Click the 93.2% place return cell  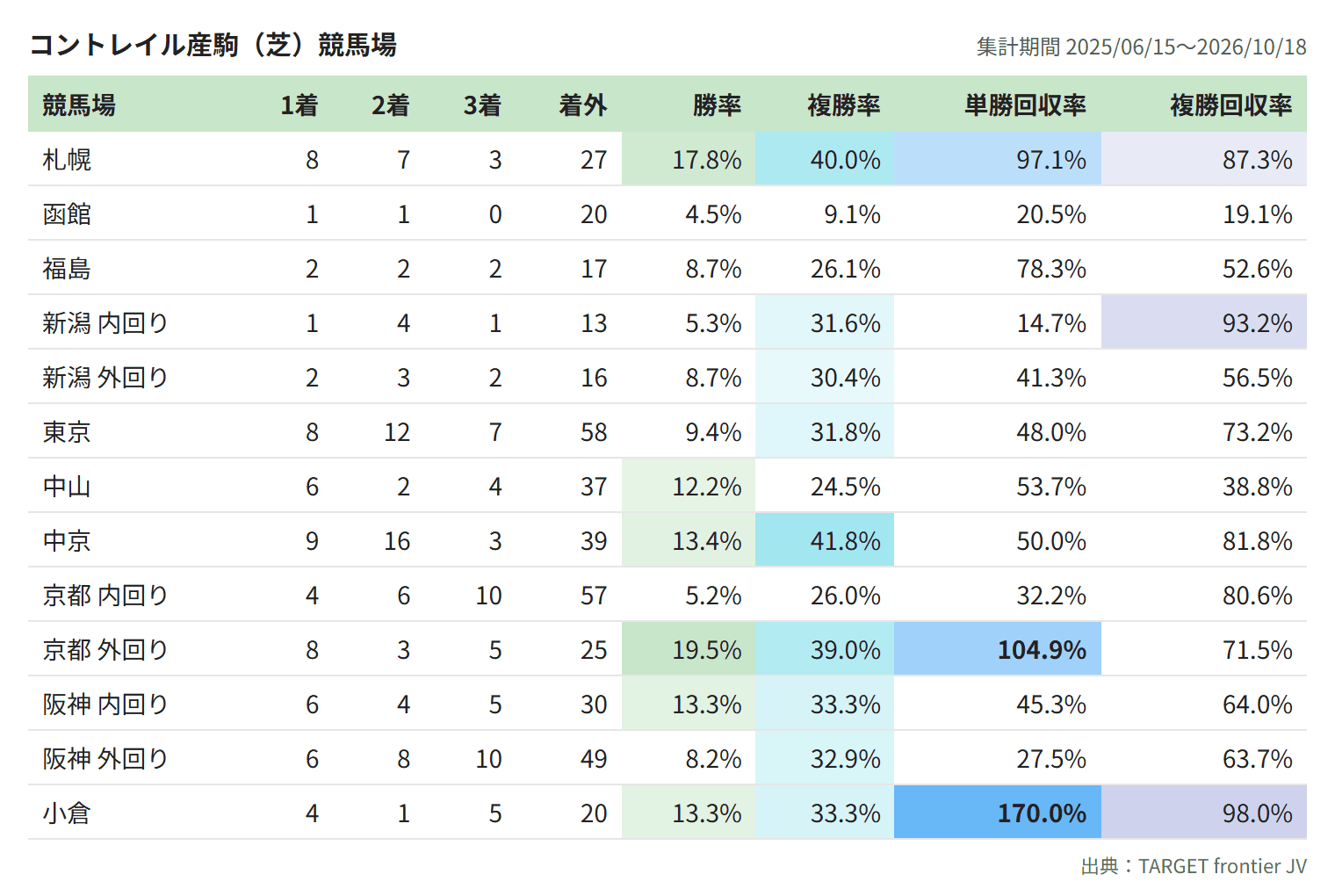coord(1204,322)
